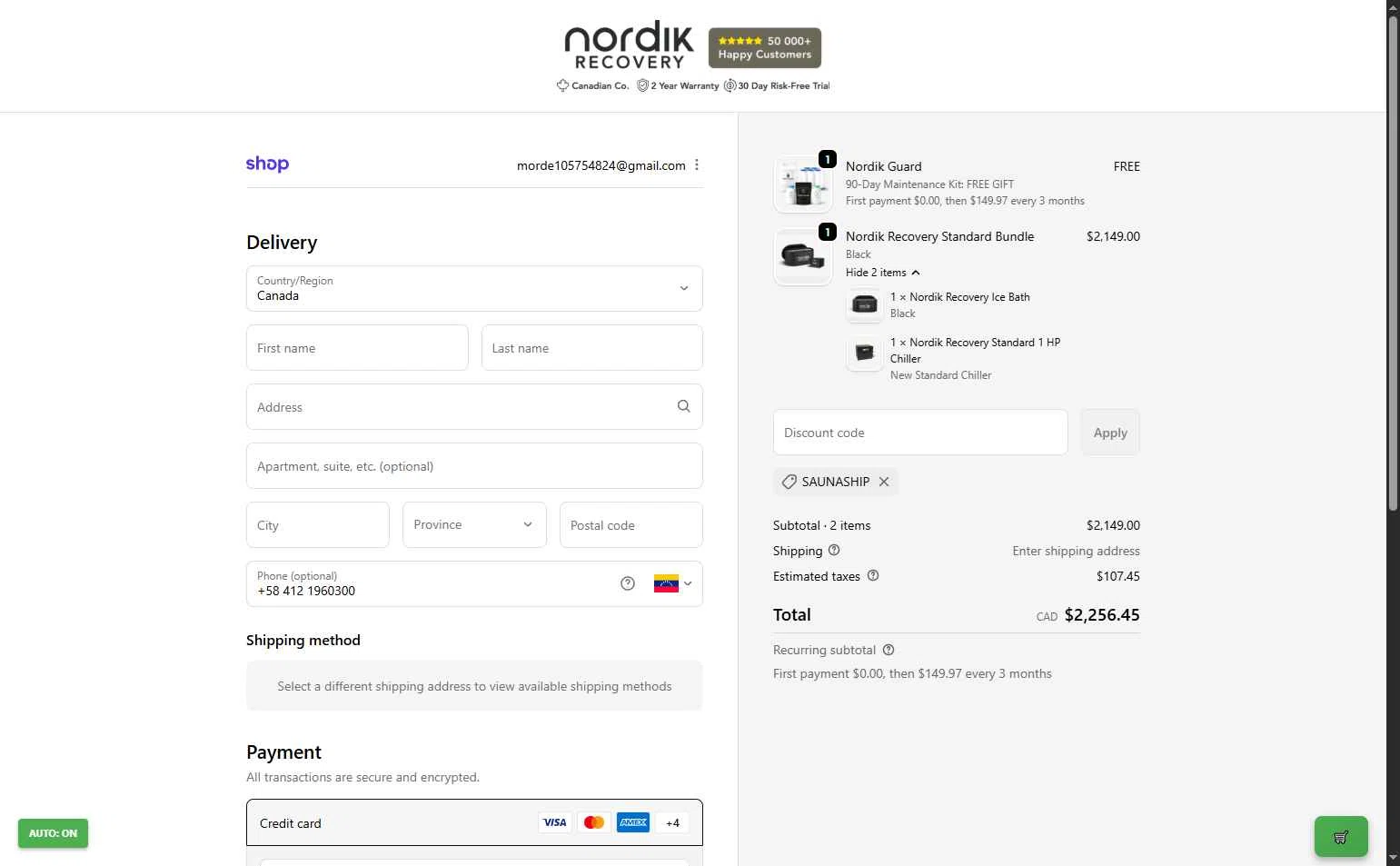Click the Shop Pay logo
1400x866 pixels.
click(x=267, y=164)
